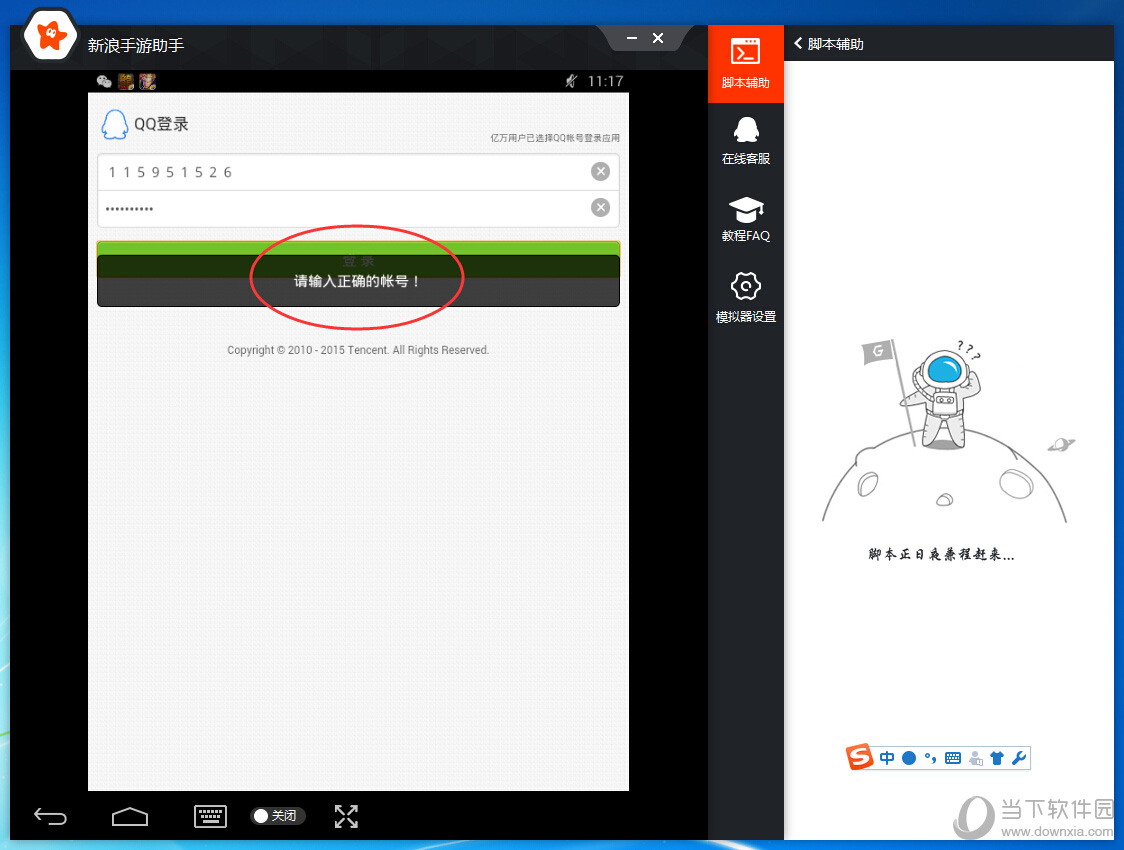This screenshot has width=1124, height=850.
Task: Open Sogou skin shirt icon
Action: (997, 758)
